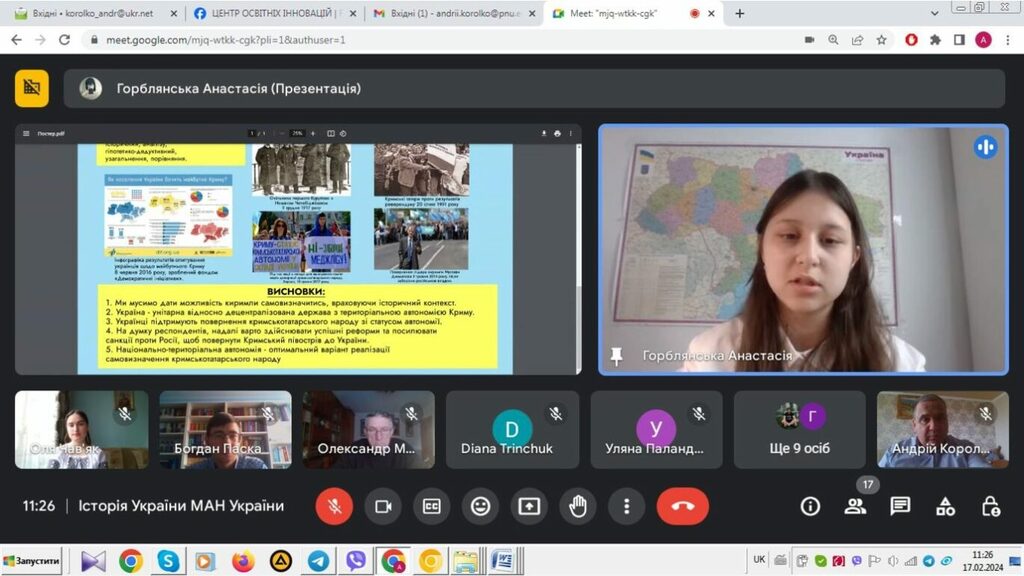Viewport: 1024px width, 576px height.
Task: Unmute your microphone
Action: (334, 506)
